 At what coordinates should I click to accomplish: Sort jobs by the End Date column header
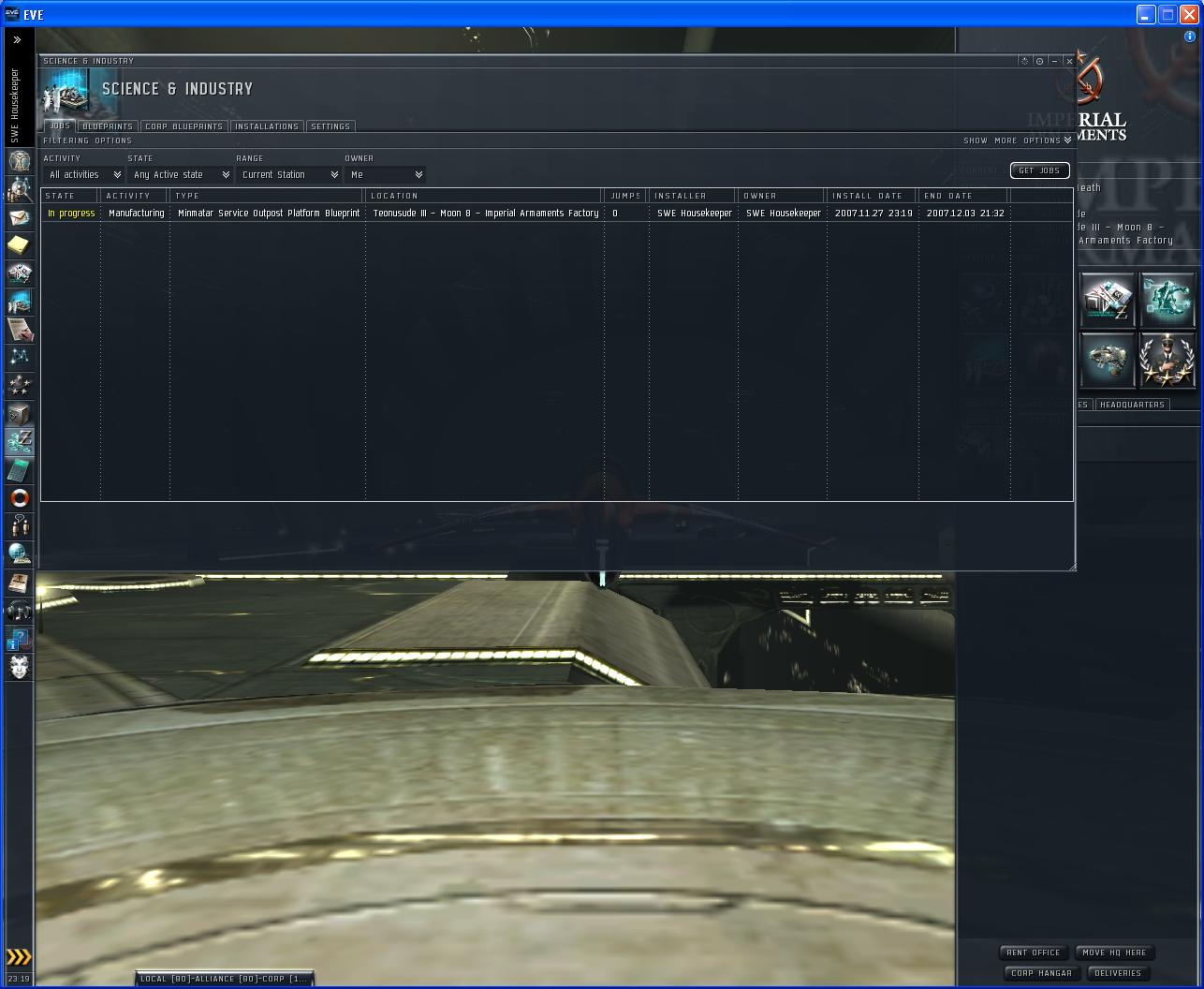(963, 196)
